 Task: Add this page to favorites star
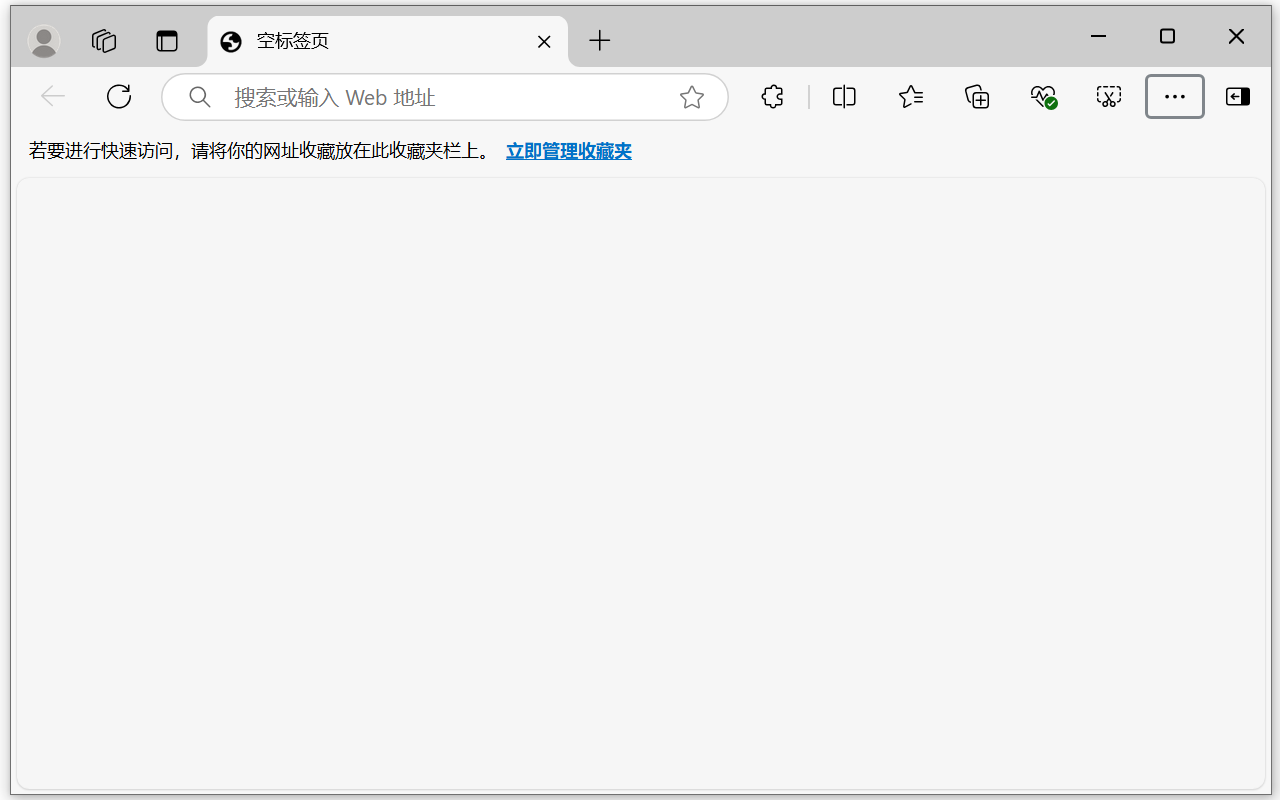pyautogui.click(x=692, y=97)
